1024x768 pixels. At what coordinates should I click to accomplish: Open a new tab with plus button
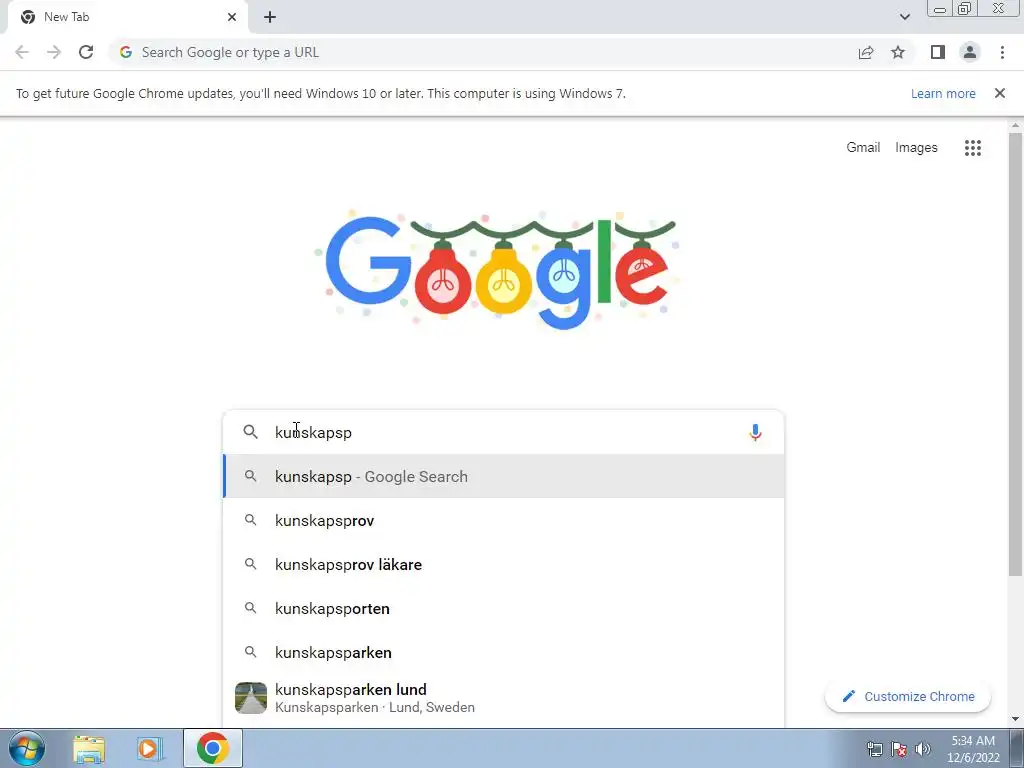(270, 17)
